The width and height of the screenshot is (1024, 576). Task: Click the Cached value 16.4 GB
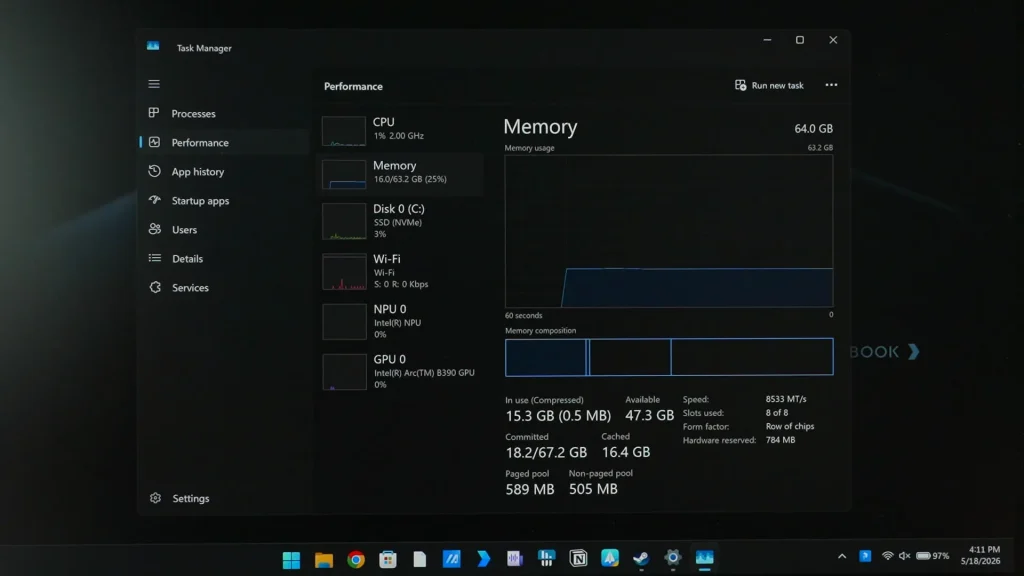626,453
